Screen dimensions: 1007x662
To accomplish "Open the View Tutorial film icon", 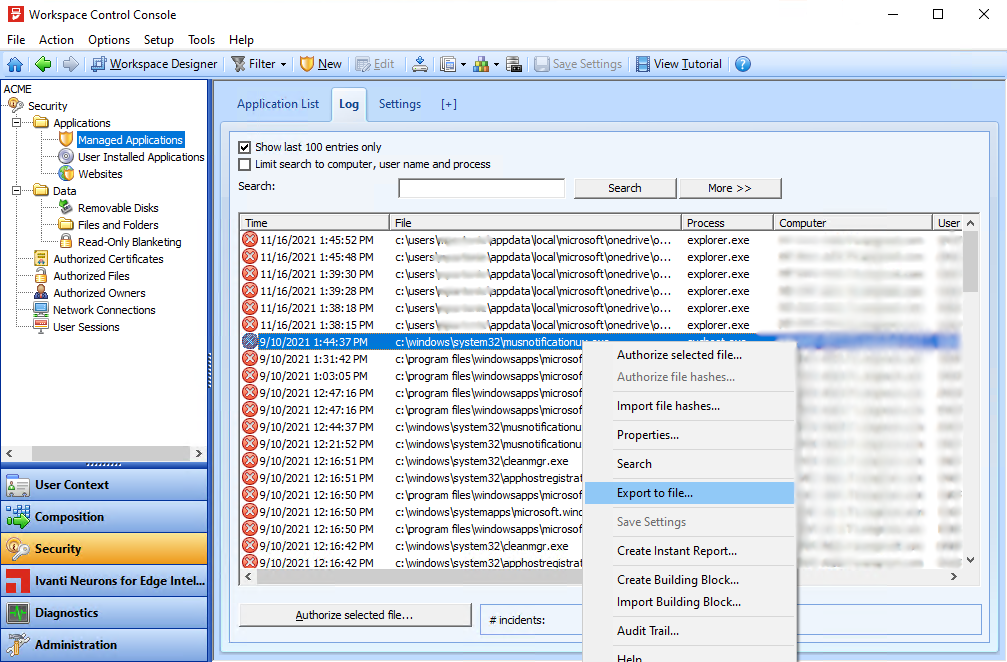I will coord(640,64).
